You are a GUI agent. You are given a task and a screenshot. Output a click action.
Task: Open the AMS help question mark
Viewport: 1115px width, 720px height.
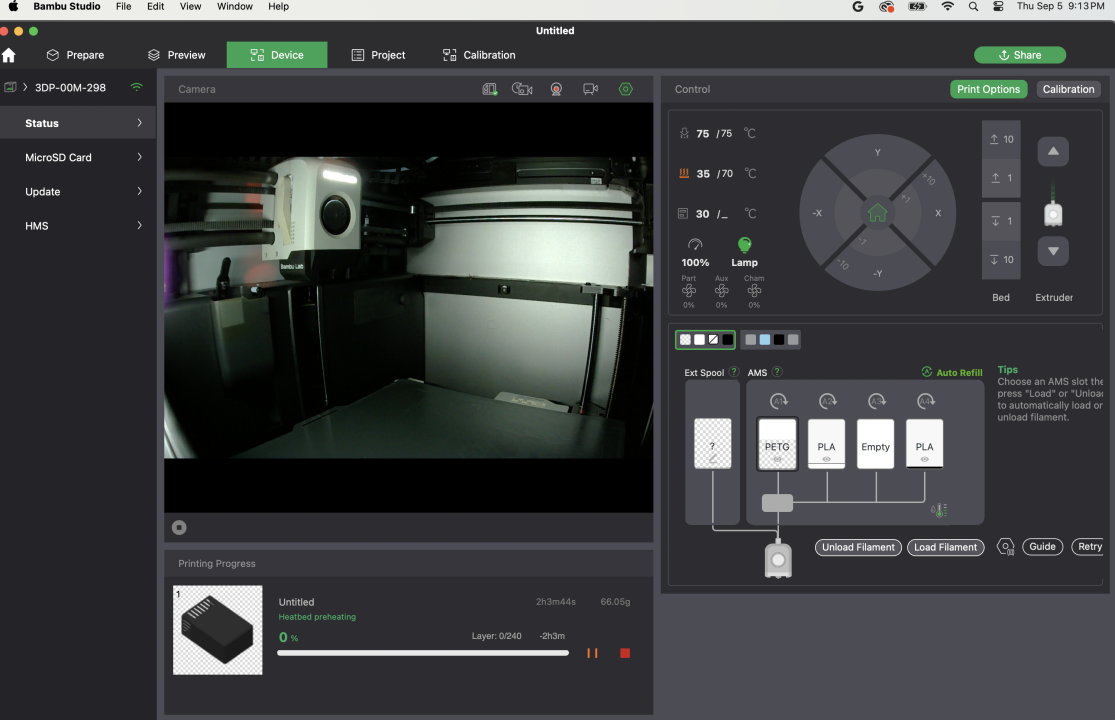[x=777, y=372]
